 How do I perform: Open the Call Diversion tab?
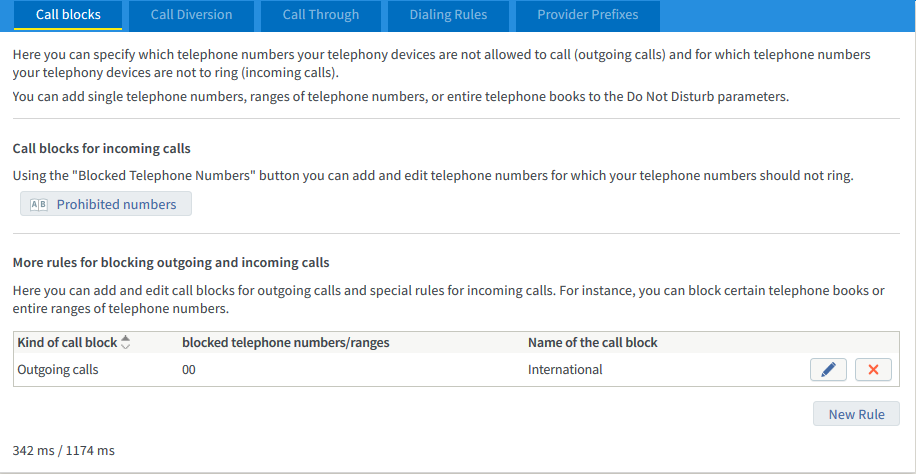click(191, 15)
